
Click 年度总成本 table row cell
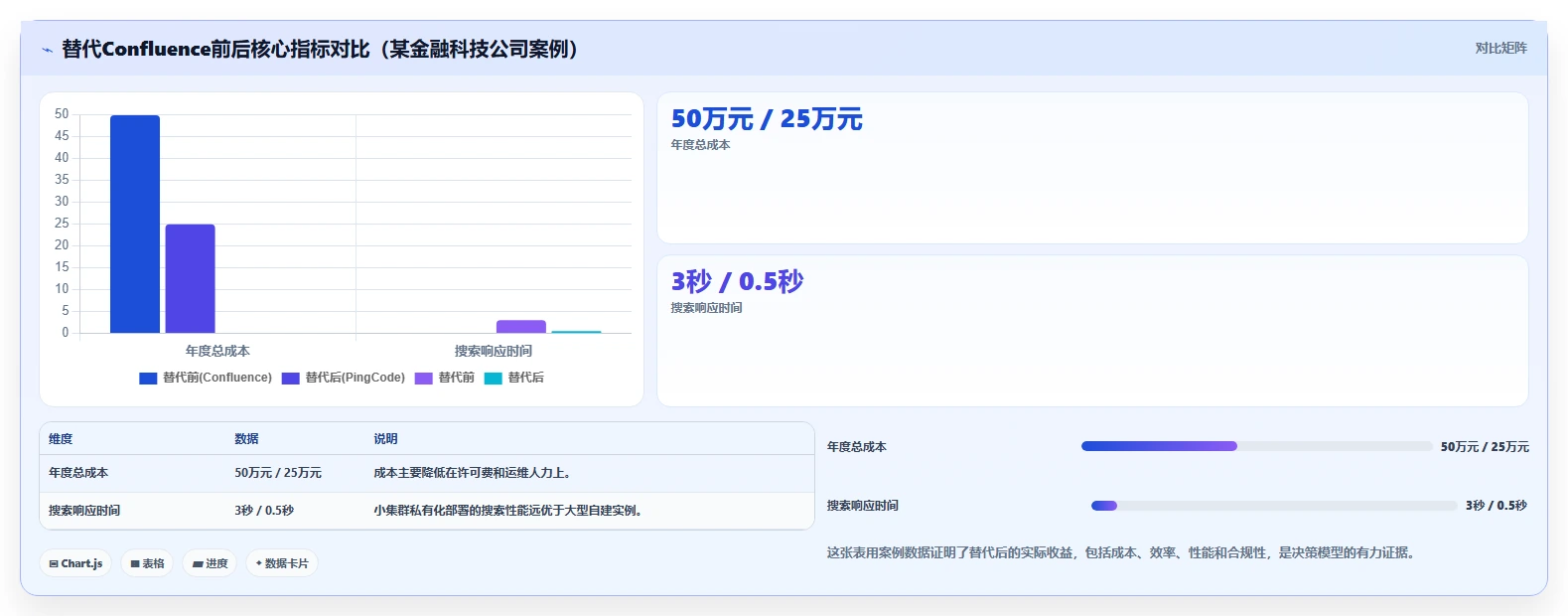78,473
